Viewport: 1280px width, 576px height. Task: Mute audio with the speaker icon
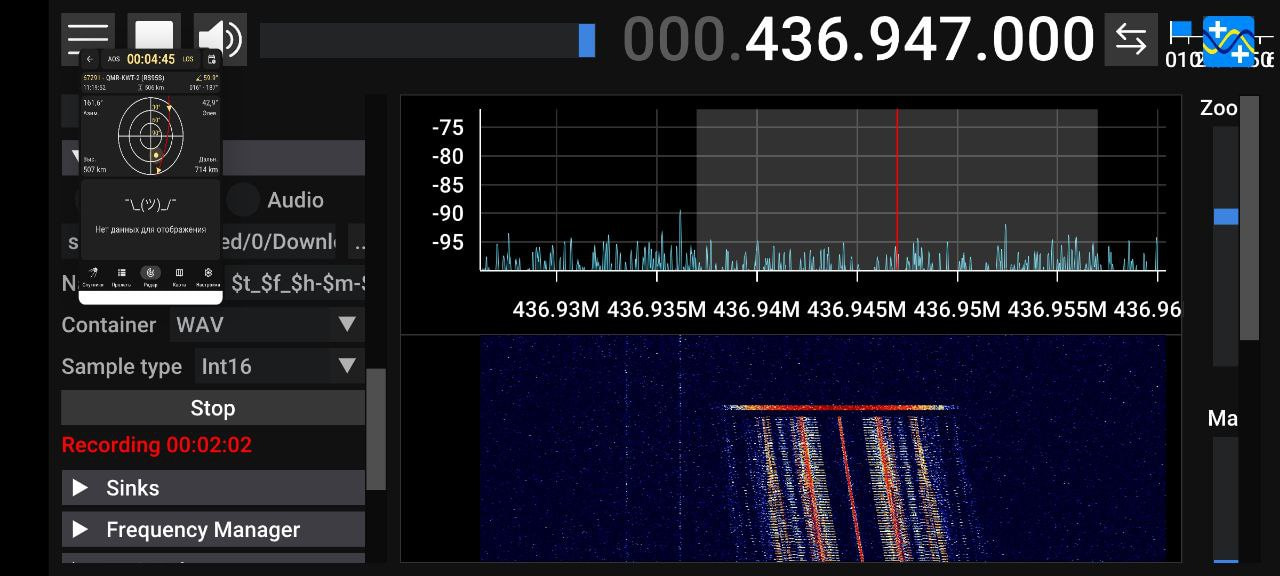coord(220,40)
